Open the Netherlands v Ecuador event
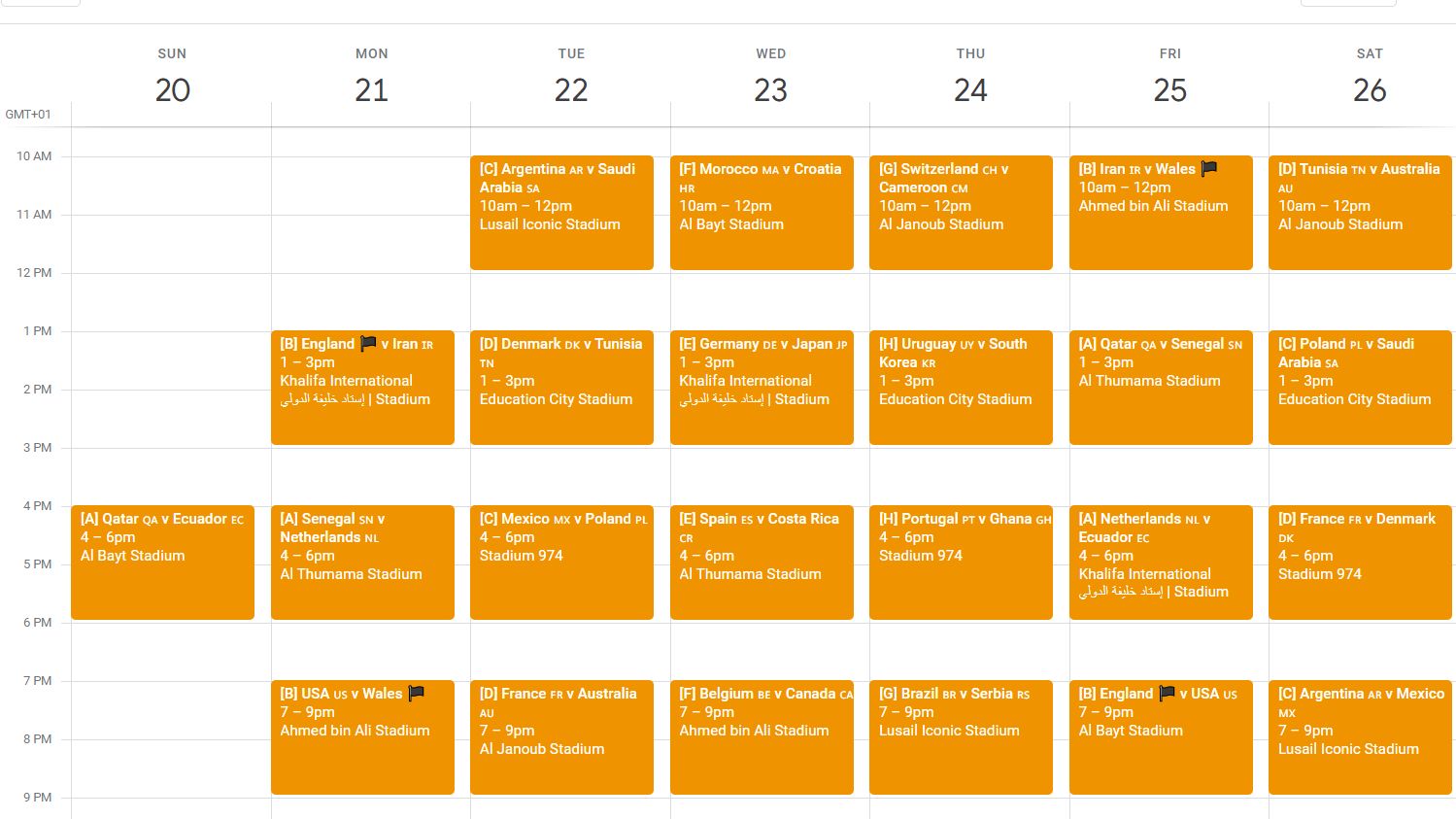The width and height of the screenshot is (1456, 819). click(x=1161, y=562)
